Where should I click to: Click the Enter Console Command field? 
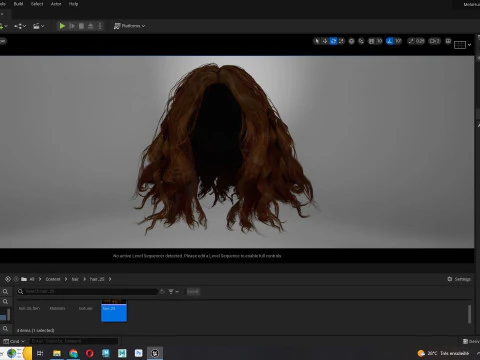(x=74, y=341)
